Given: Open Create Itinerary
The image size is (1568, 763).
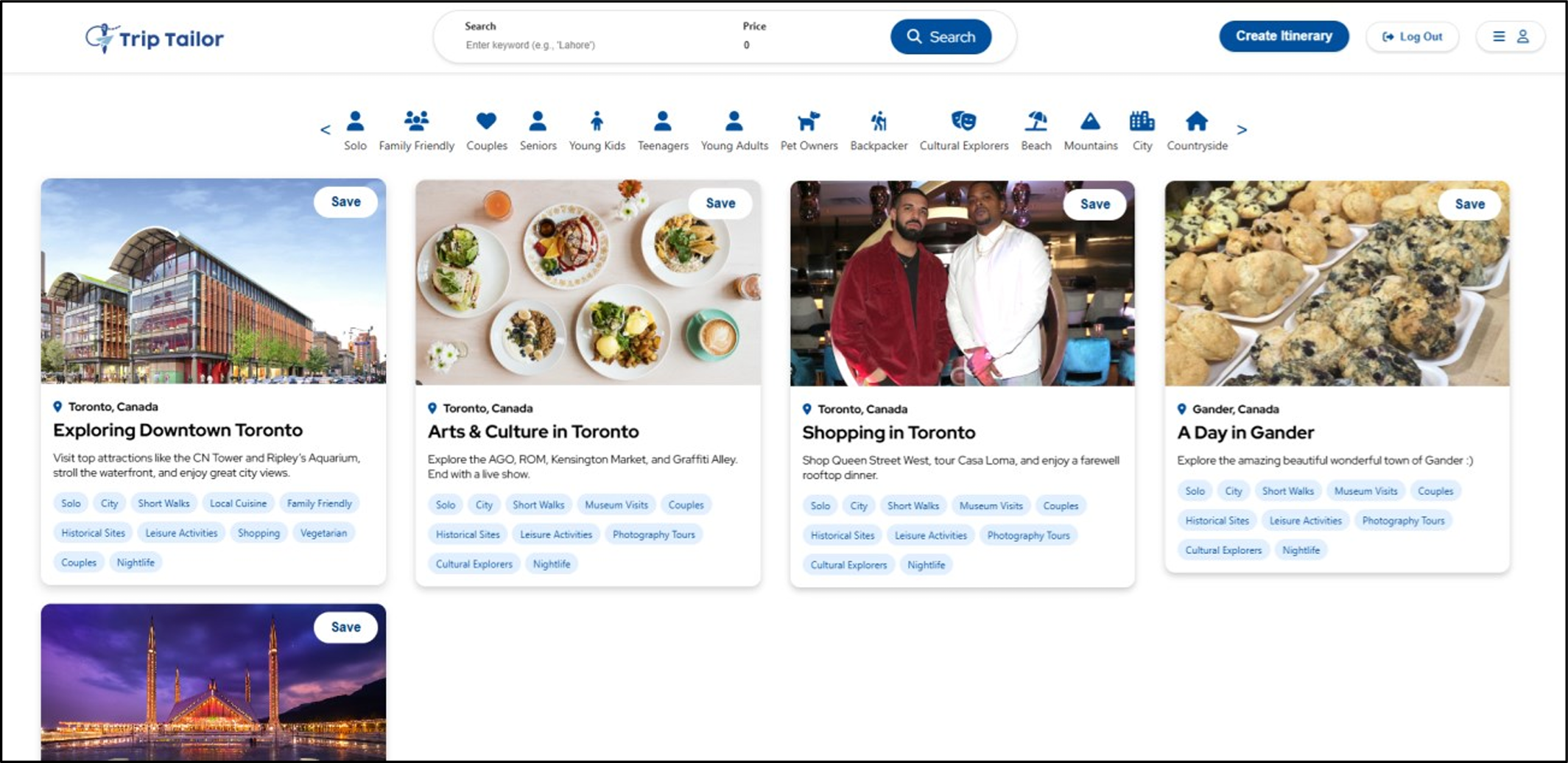Looking at the screenshot, I should [1284, 36].
